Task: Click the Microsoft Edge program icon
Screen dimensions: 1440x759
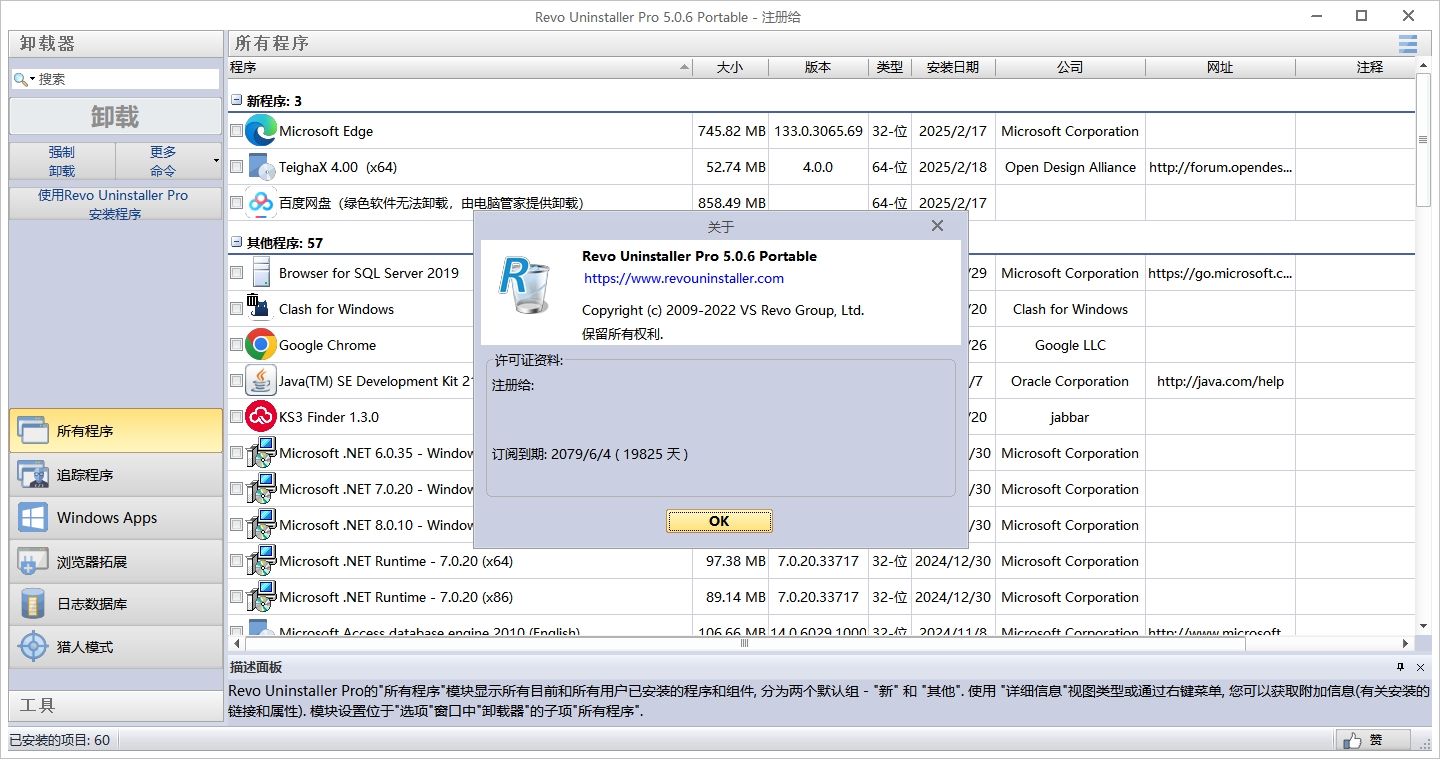Action: [x=261, y=131]
